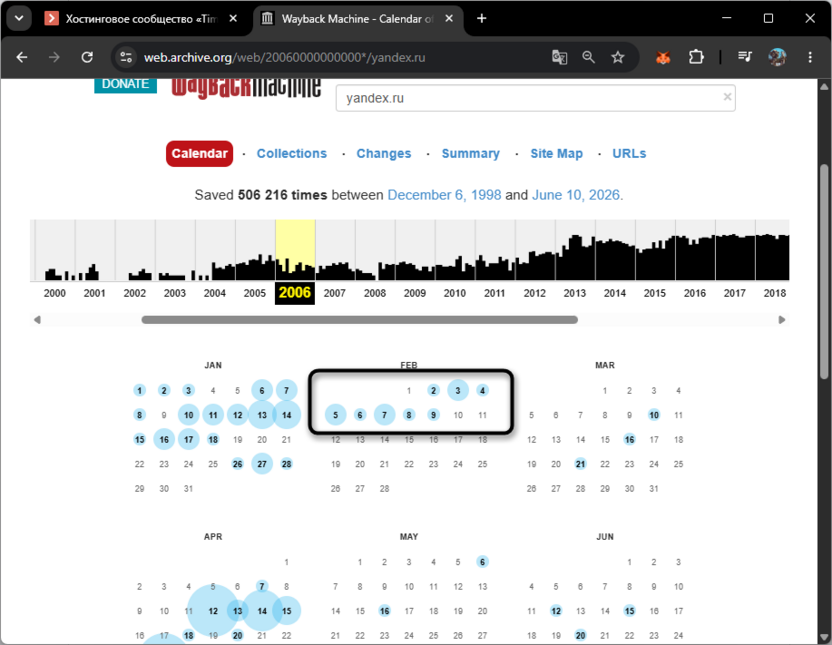
Task: Open the browser profile avatar
Action: coord(777,57)
